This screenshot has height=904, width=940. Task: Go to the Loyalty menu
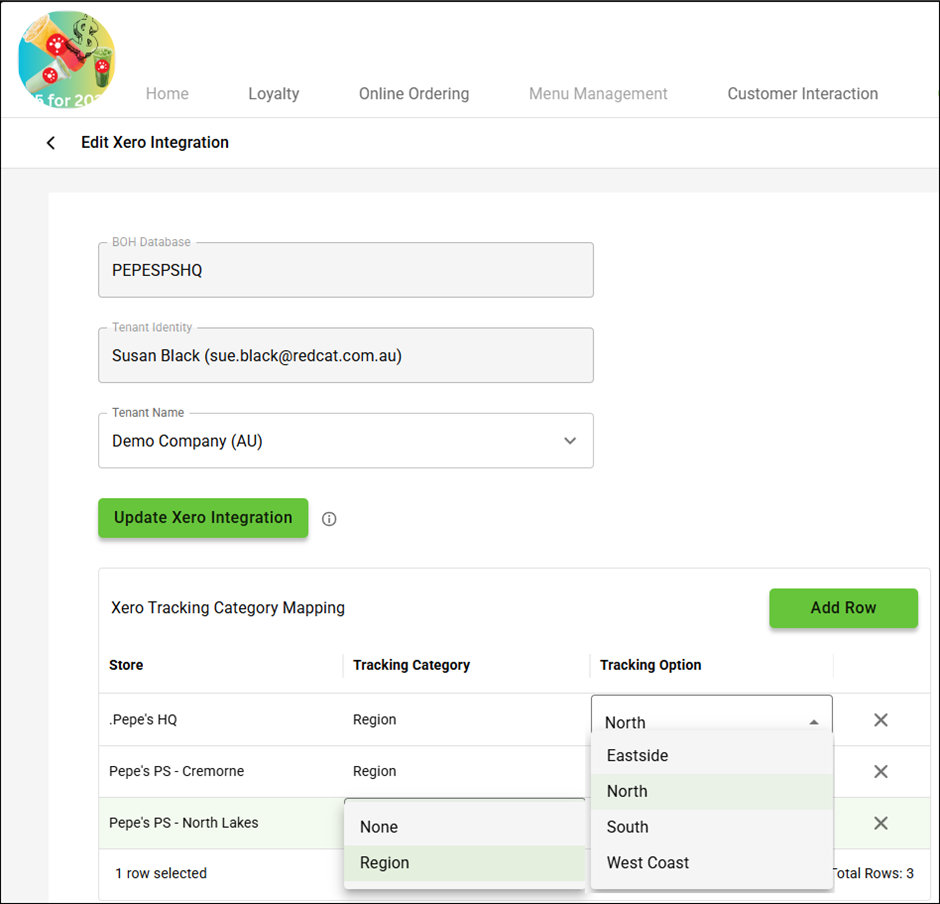pos(274,94)
